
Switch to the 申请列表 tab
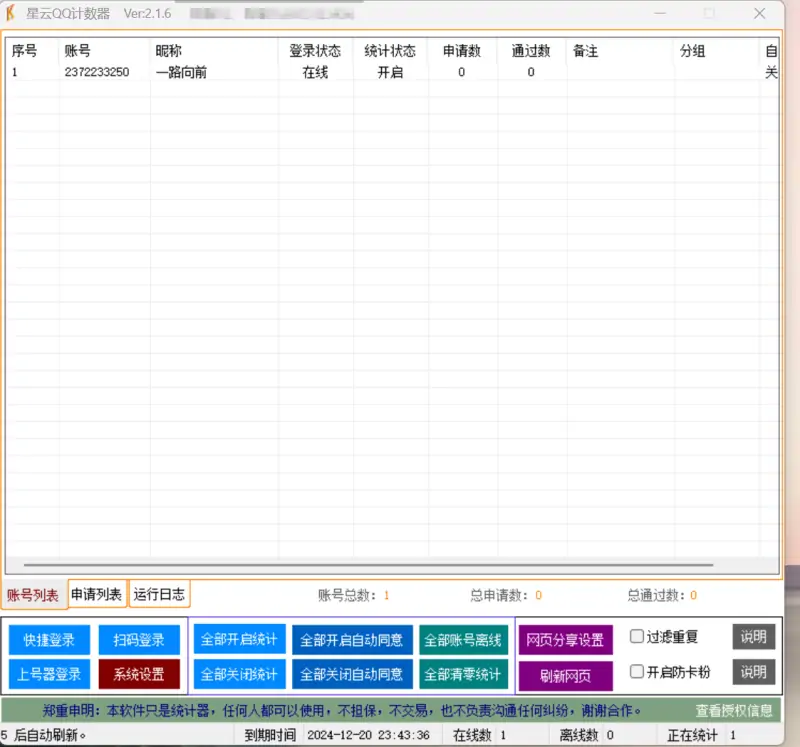[x=97, y=595]
